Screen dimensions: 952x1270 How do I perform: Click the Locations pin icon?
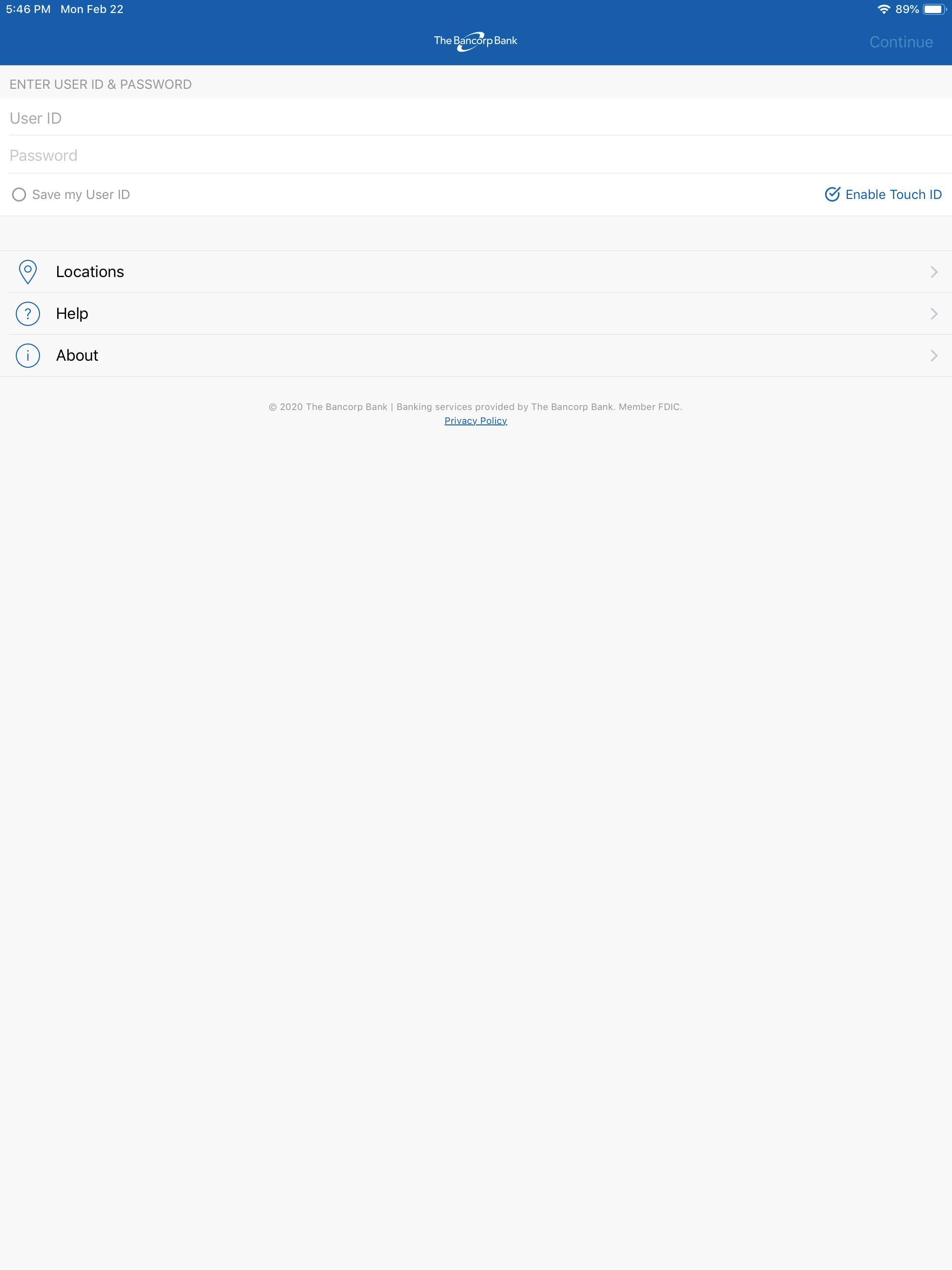point(27,271)
